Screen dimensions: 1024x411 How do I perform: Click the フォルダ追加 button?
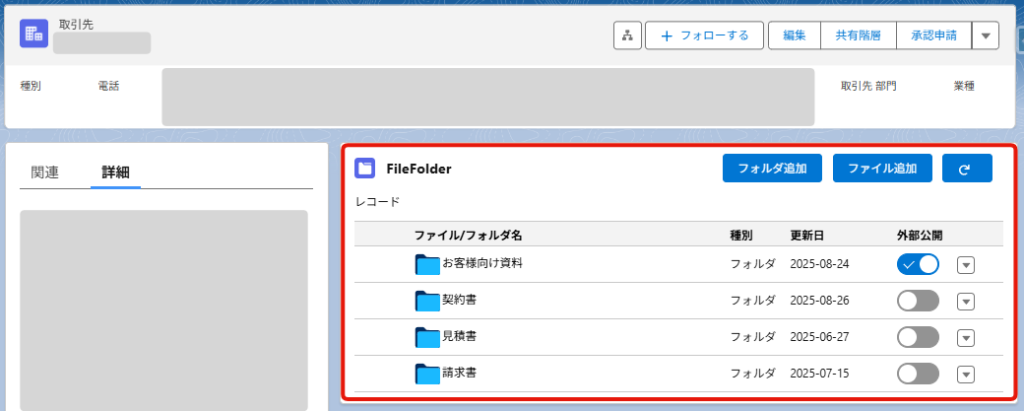[x=772, y=169]
